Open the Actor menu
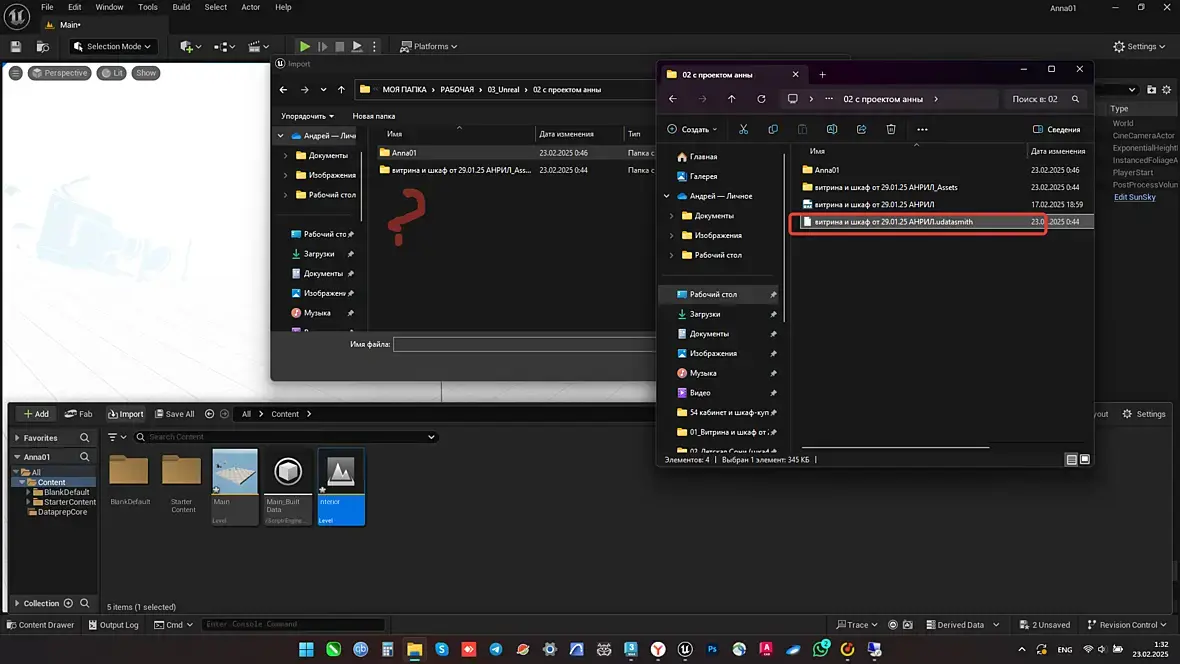 click(250, 7)
